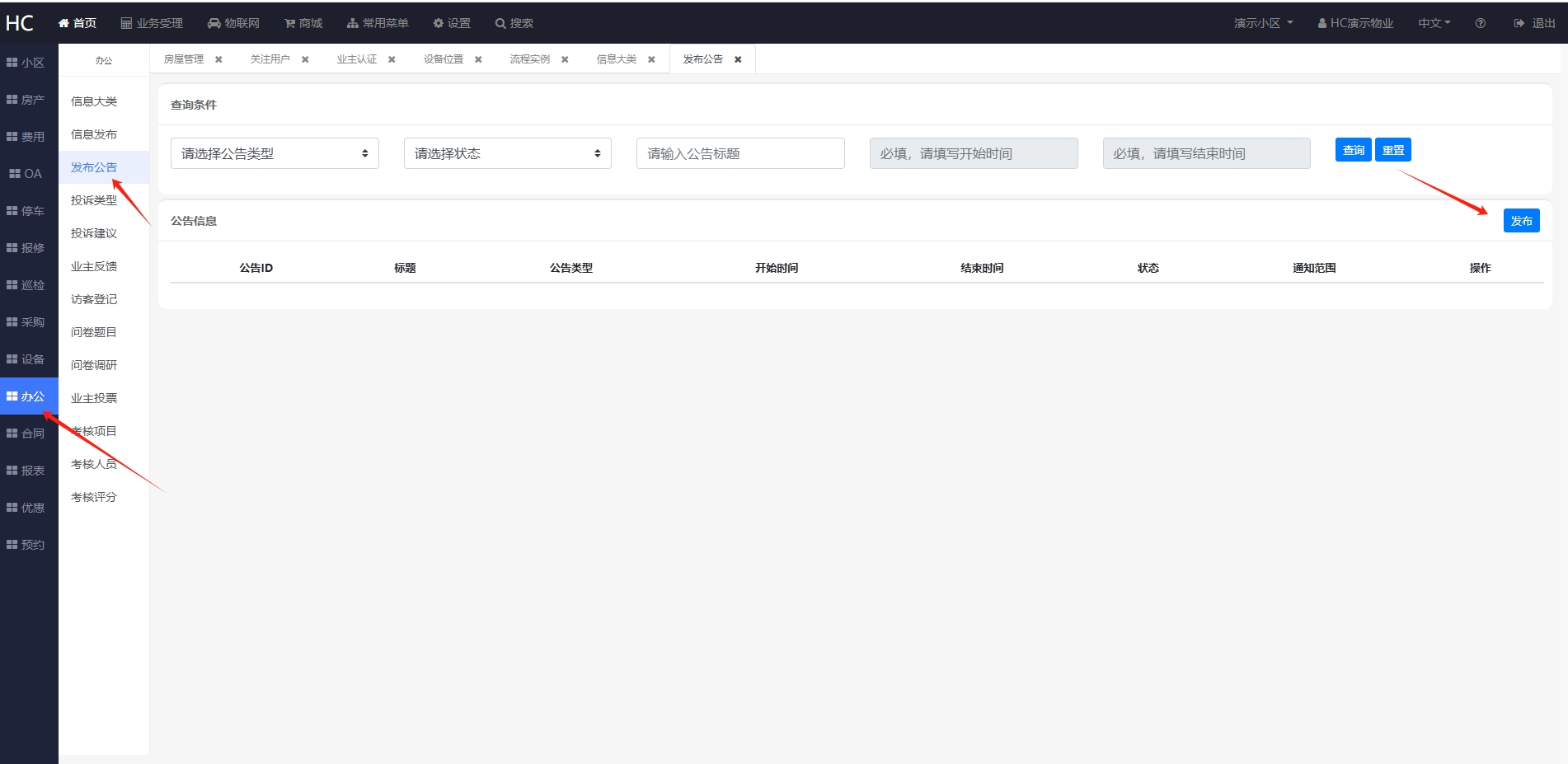Open 商城 in top navigation
The height and width of the screenshot is (764, 1568).
[303, 23]
